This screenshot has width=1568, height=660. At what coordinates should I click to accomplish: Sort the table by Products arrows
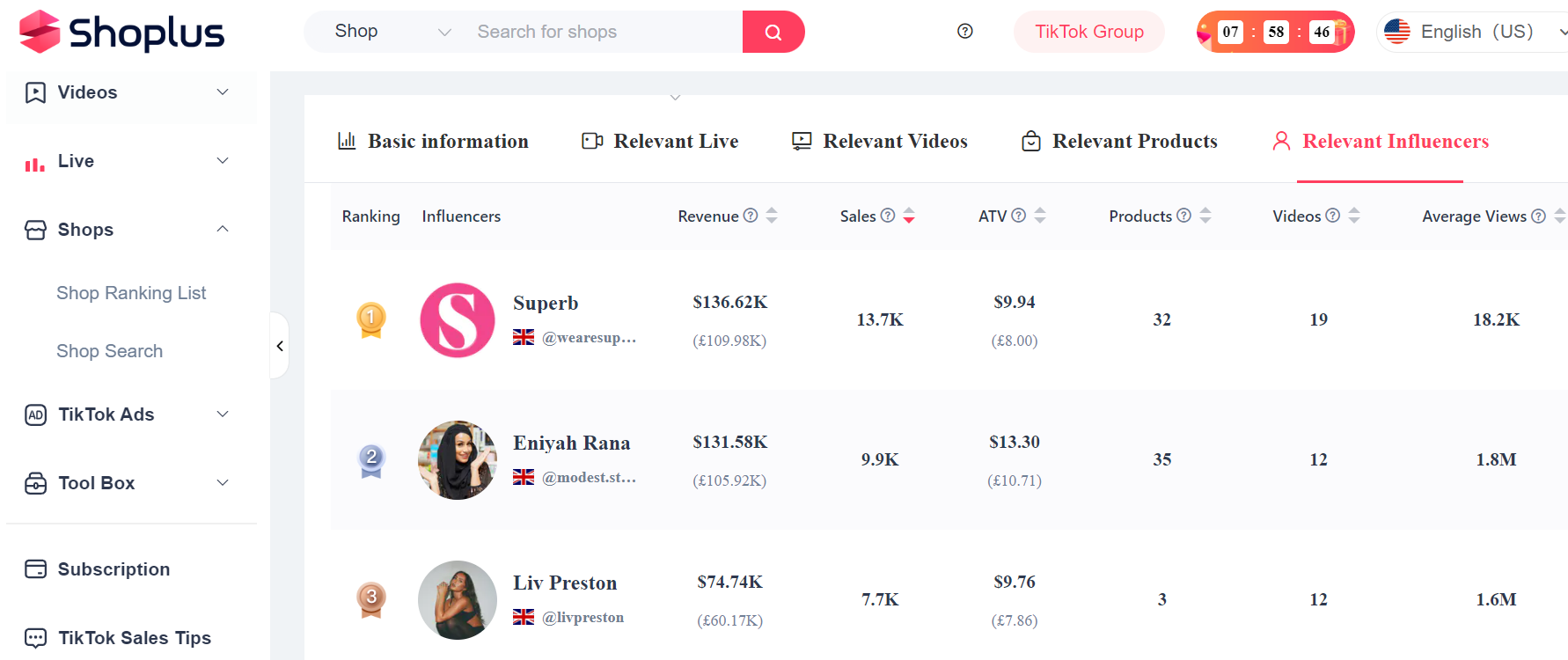(x=1205, y=216)
